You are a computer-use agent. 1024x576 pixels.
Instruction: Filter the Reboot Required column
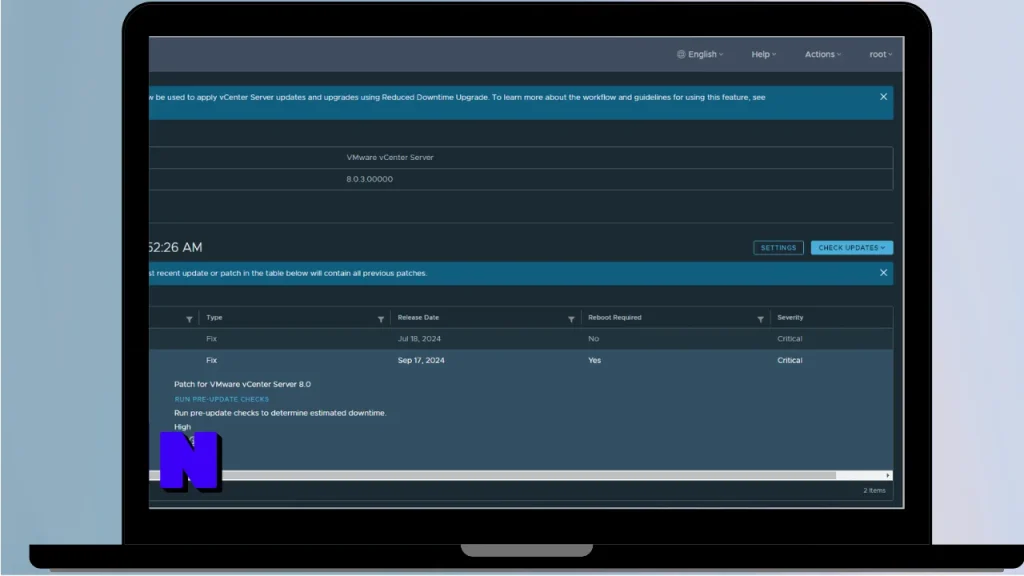(x=760, y=319)
